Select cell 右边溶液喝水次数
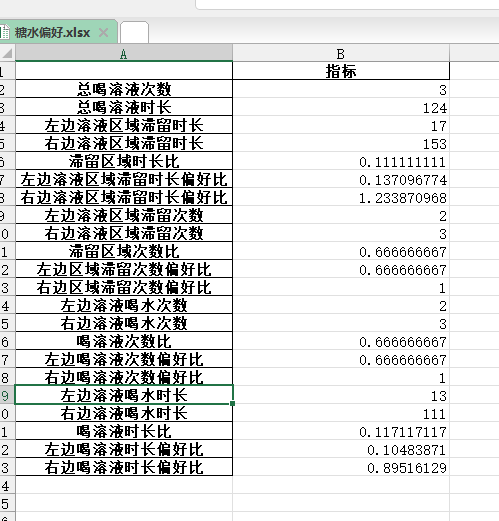The width and height of the screenshot is (499, 521). (124, 323)
